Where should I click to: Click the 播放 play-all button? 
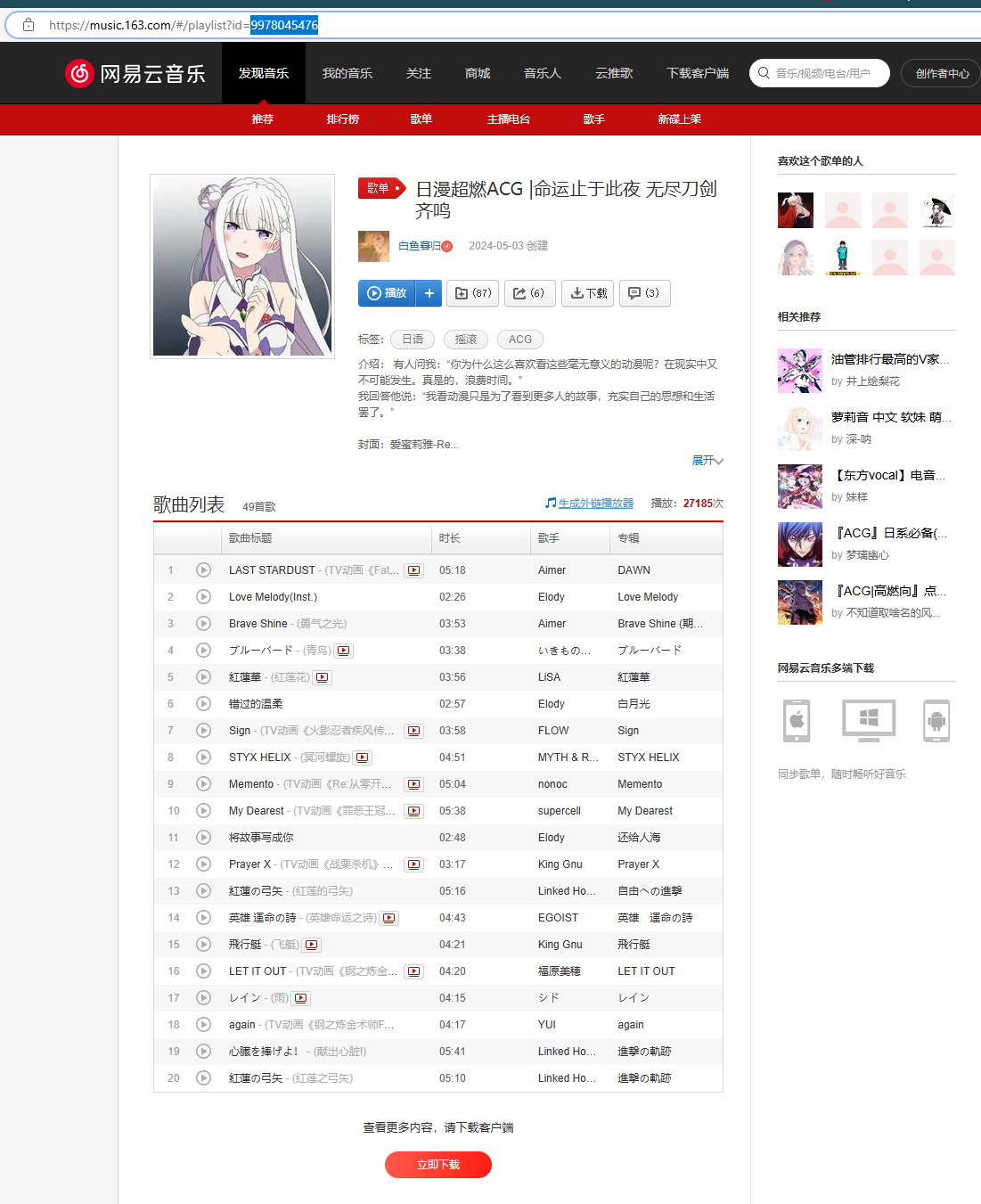coord(388,293)
